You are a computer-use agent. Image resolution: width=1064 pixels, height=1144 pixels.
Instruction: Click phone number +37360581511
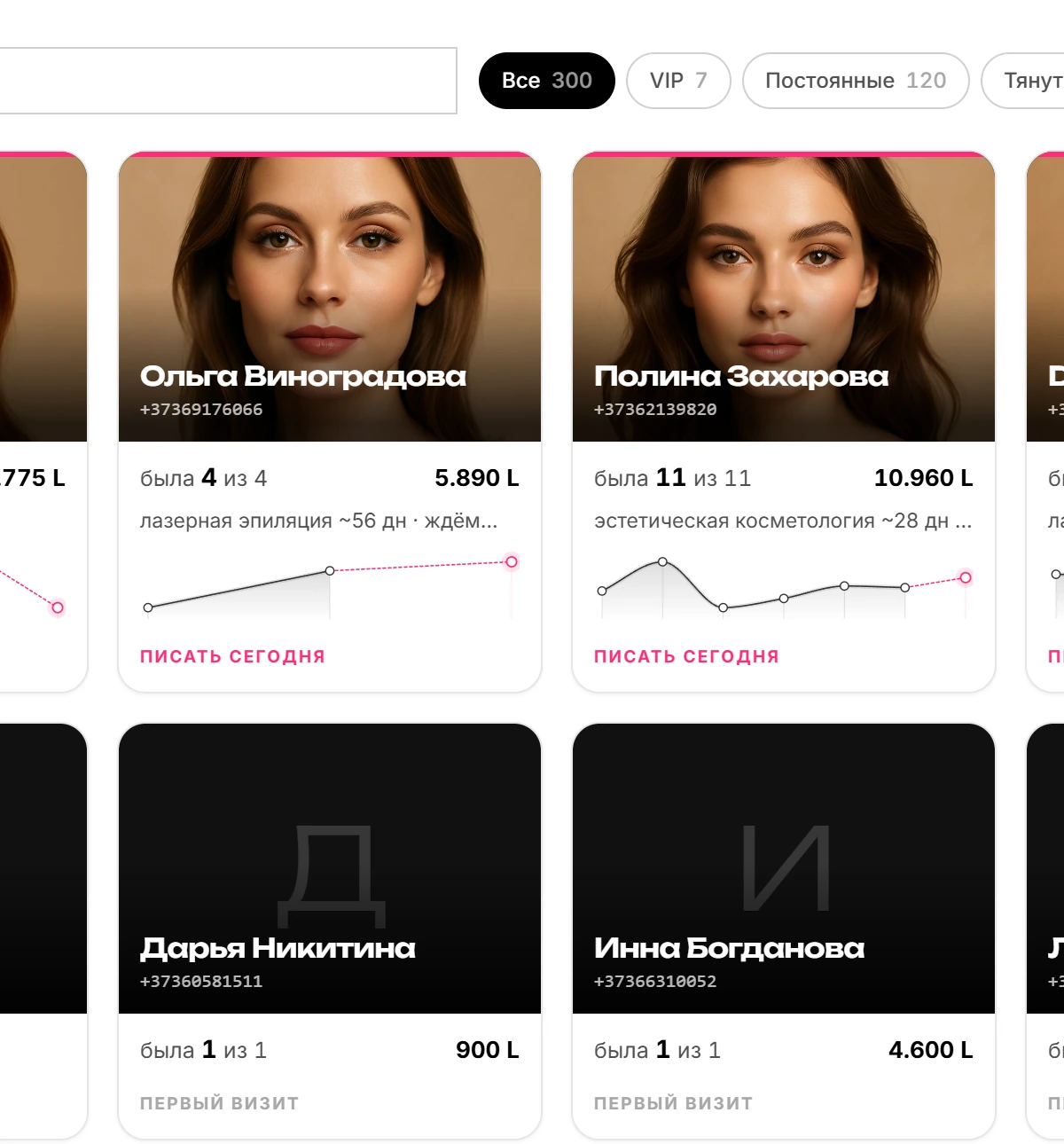click(x=201, y=982)
